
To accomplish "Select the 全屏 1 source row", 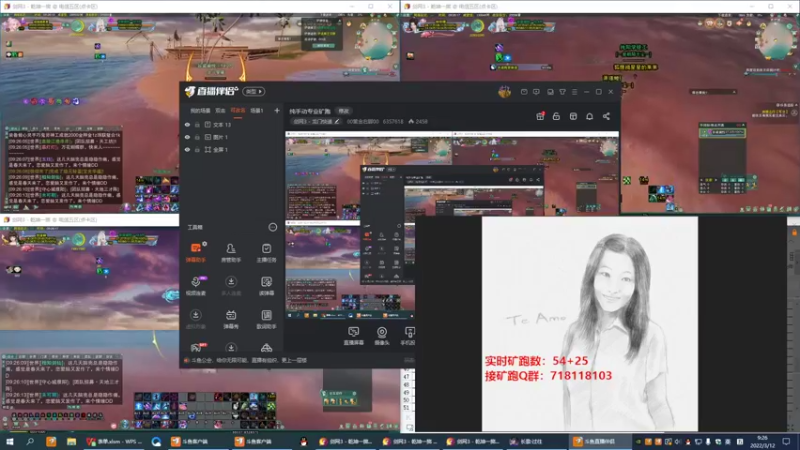I will [231, 149].
